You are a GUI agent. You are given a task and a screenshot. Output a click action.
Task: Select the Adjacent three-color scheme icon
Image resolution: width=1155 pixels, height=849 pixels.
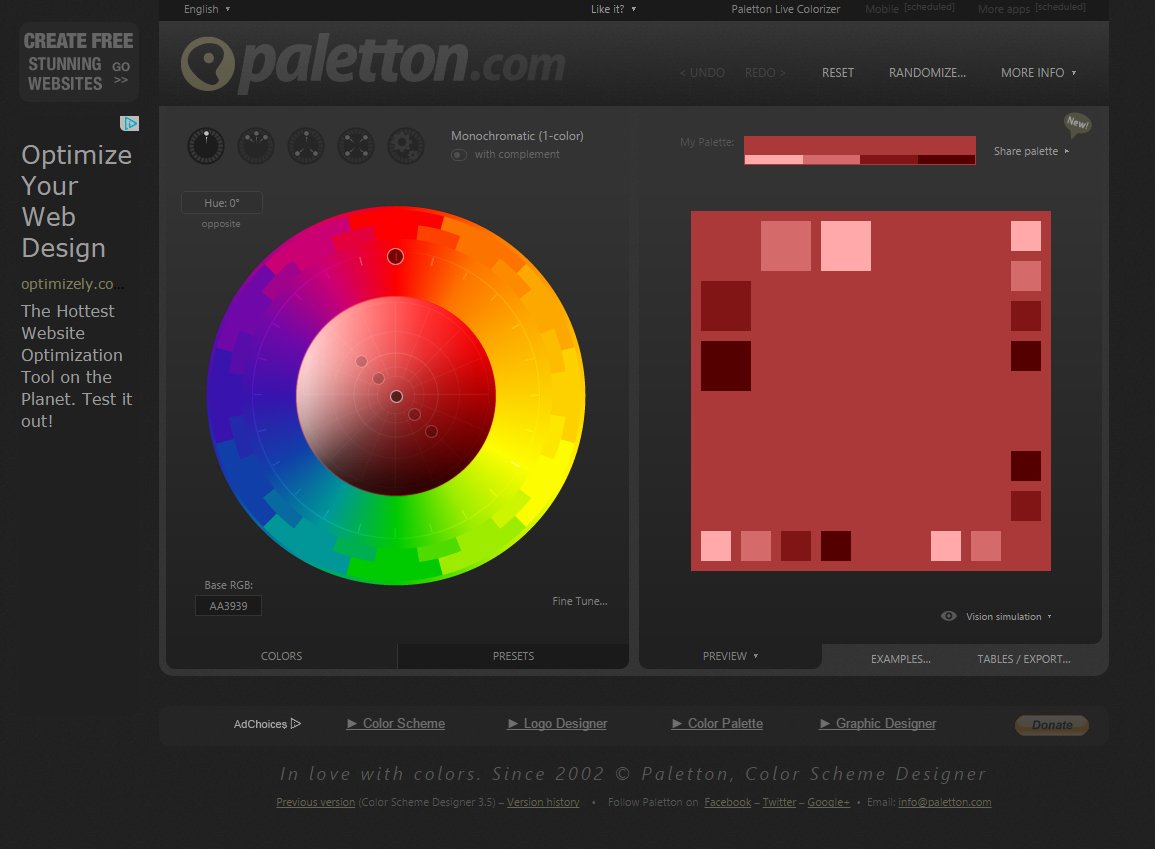[x=256, y=146]
